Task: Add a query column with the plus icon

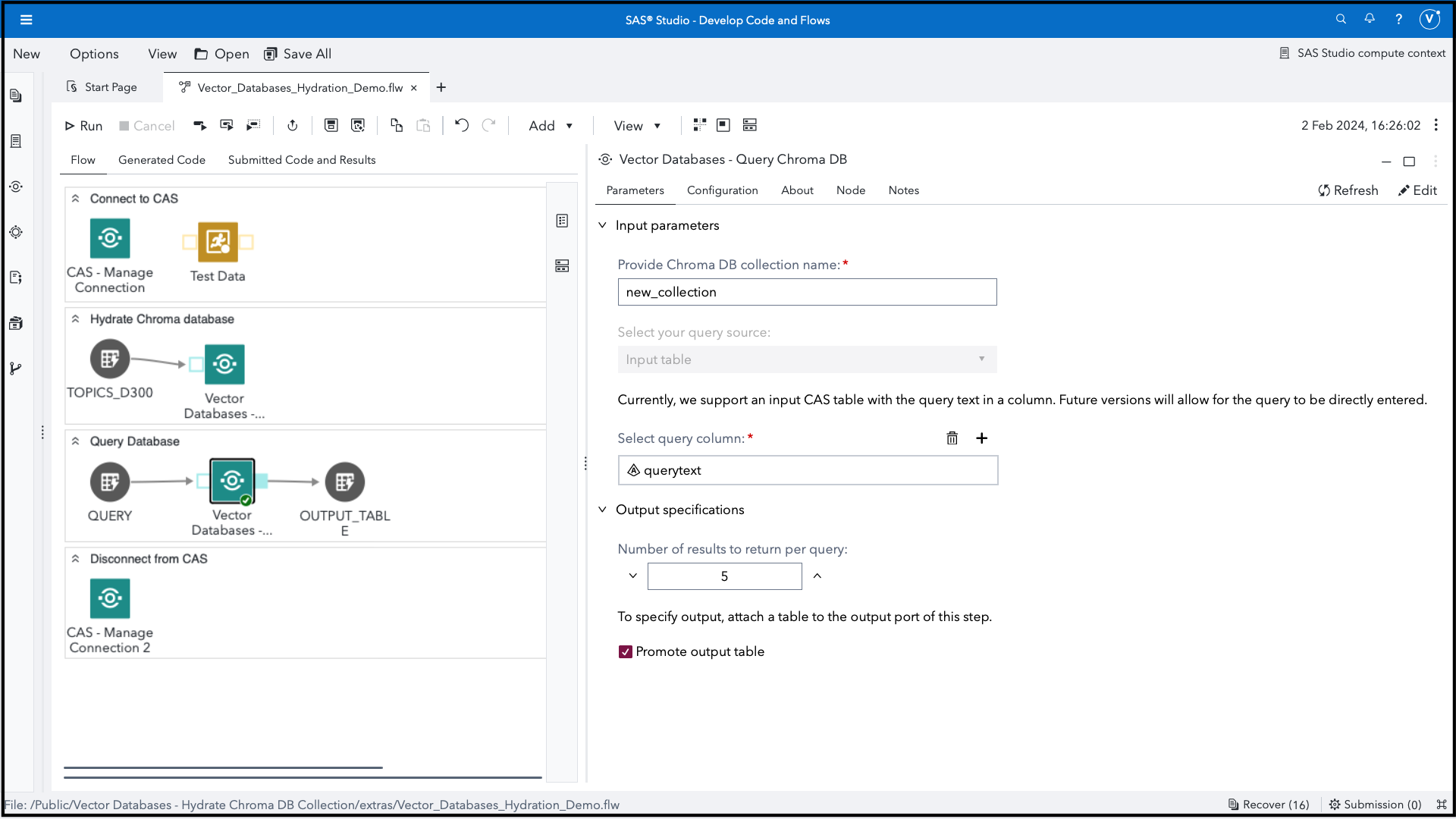Action: point(981,438)
